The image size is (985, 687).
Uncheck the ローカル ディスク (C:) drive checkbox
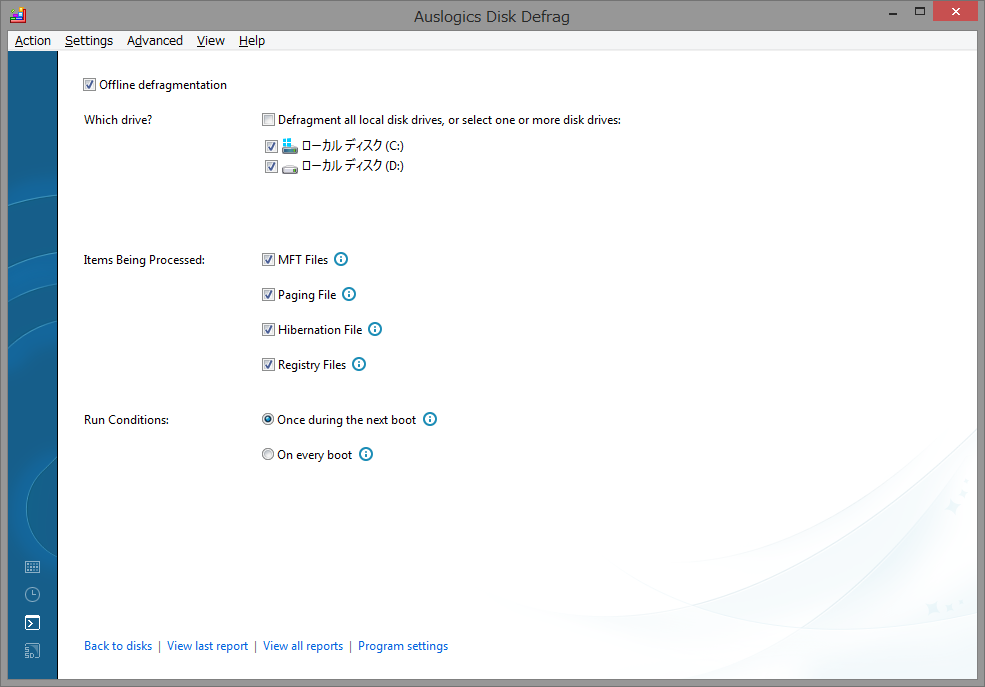[x=271, y=146]
